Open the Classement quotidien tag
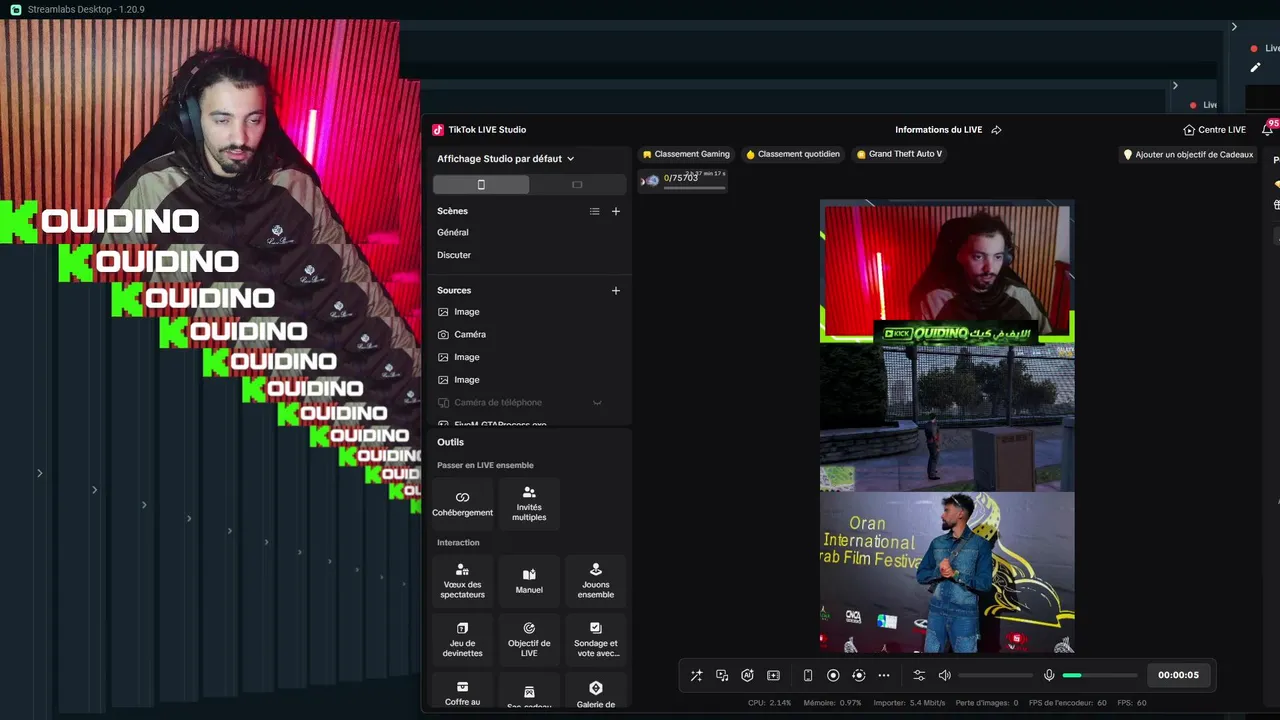This screenshot has height=720, width=1280. (x=793, y=154)
